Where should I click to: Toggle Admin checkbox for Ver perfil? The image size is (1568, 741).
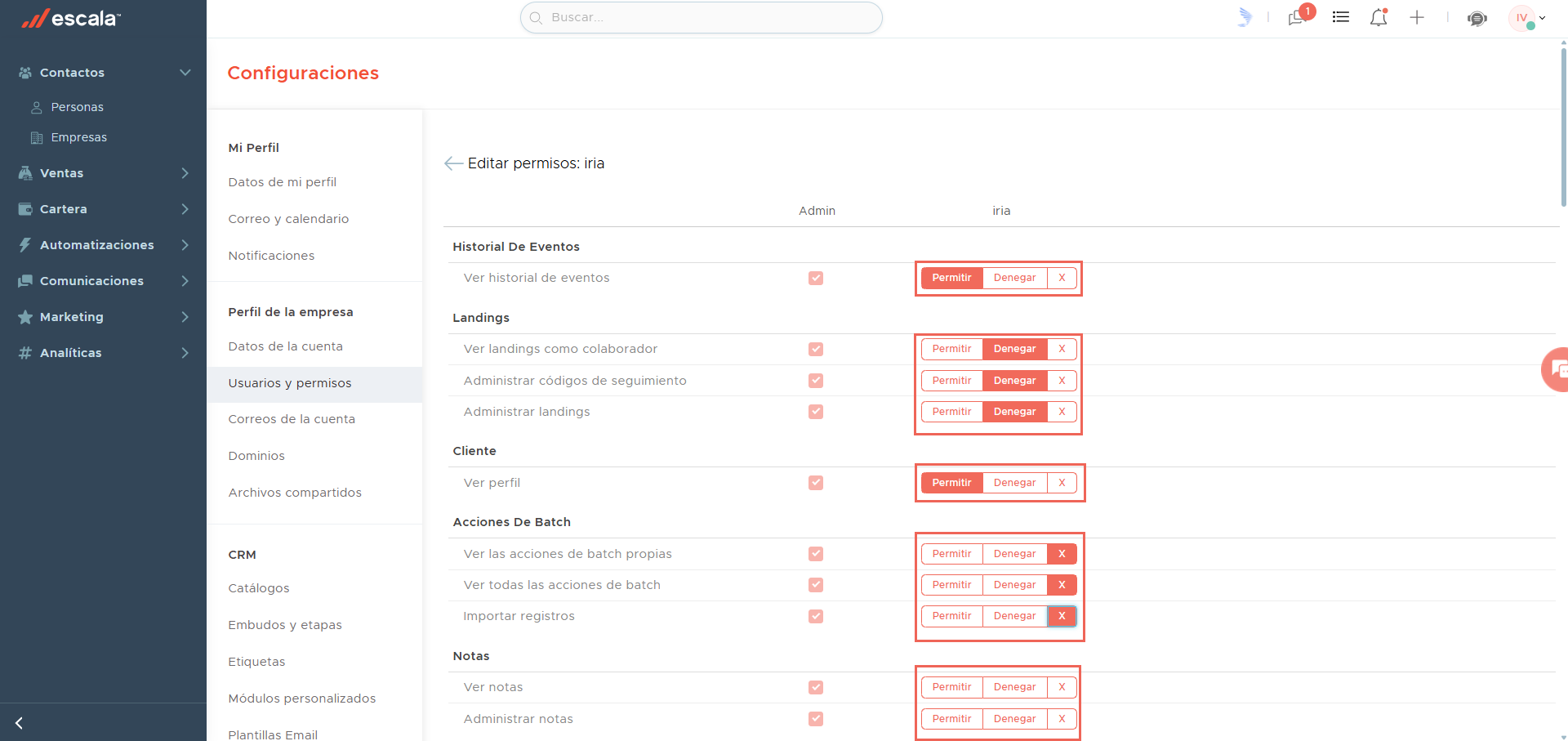click(816, 483)
